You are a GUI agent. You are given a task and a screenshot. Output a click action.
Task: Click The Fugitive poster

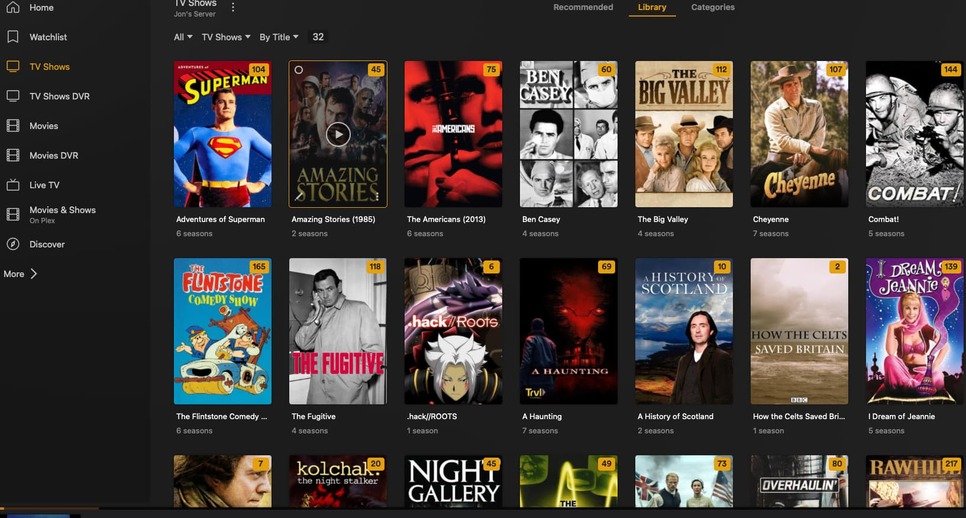pos(338,331)
